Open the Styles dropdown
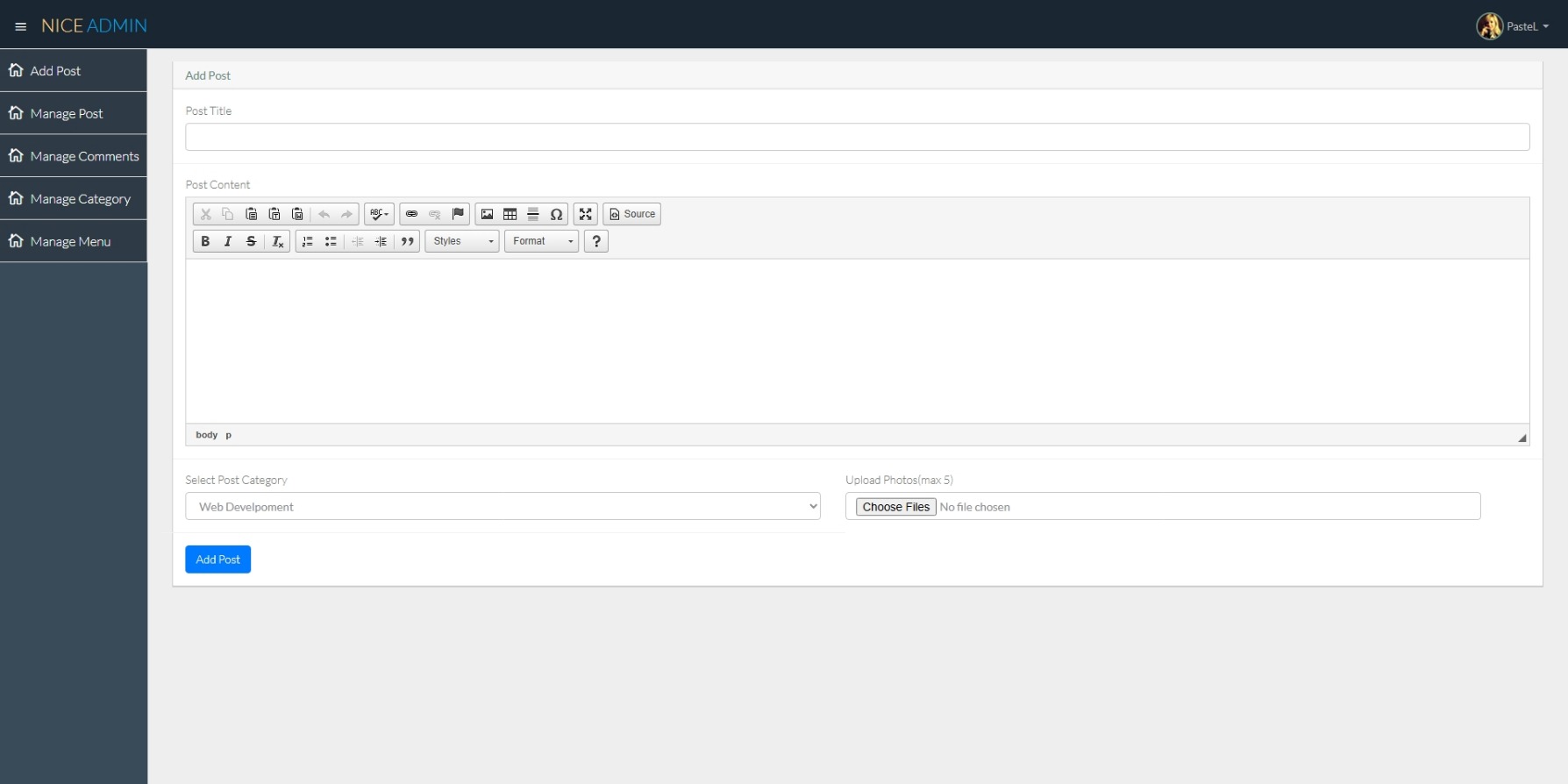 click(x=462, y=241)
